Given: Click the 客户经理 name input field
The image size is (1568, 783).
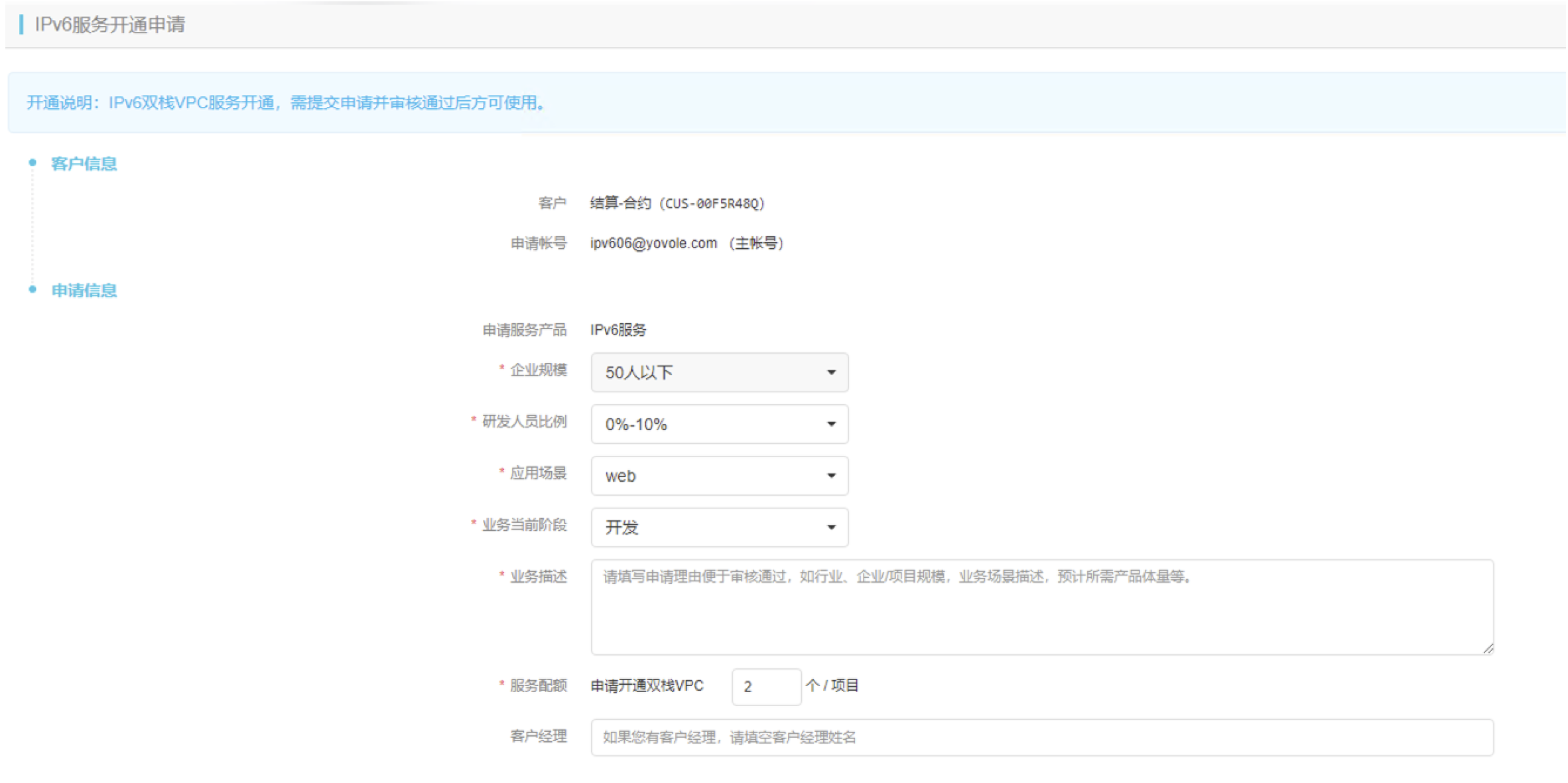Looking at the screenshot, I should pyautogui.click(x=1041, y=737).
